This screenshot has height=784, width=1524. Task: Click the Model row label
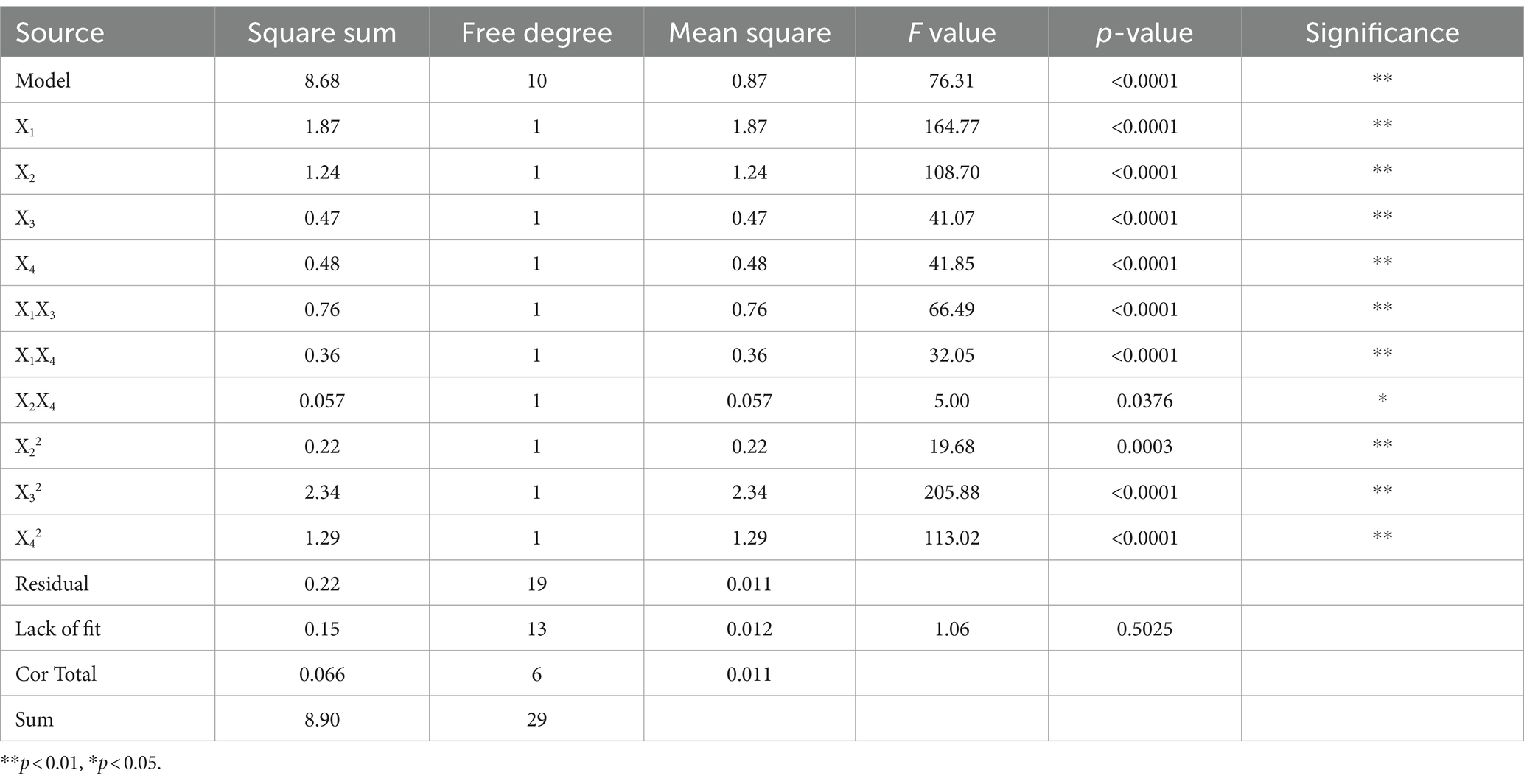(43, 80)
